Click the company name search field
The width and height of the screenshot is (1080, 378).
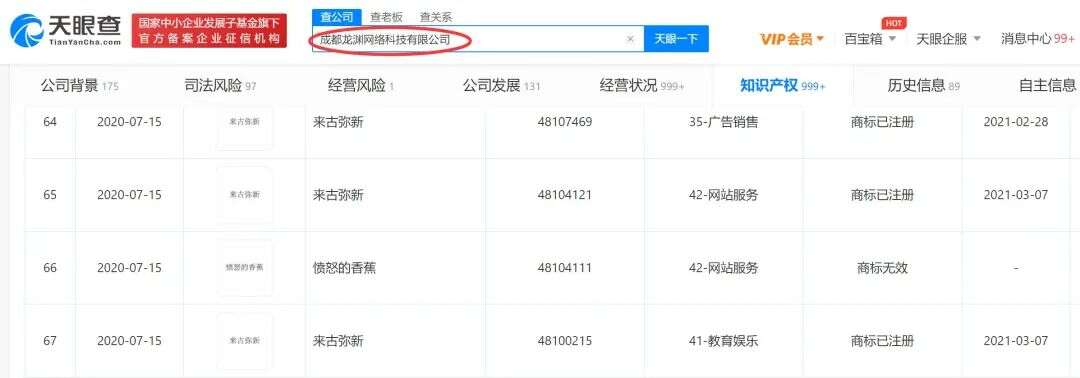(477, 39)
